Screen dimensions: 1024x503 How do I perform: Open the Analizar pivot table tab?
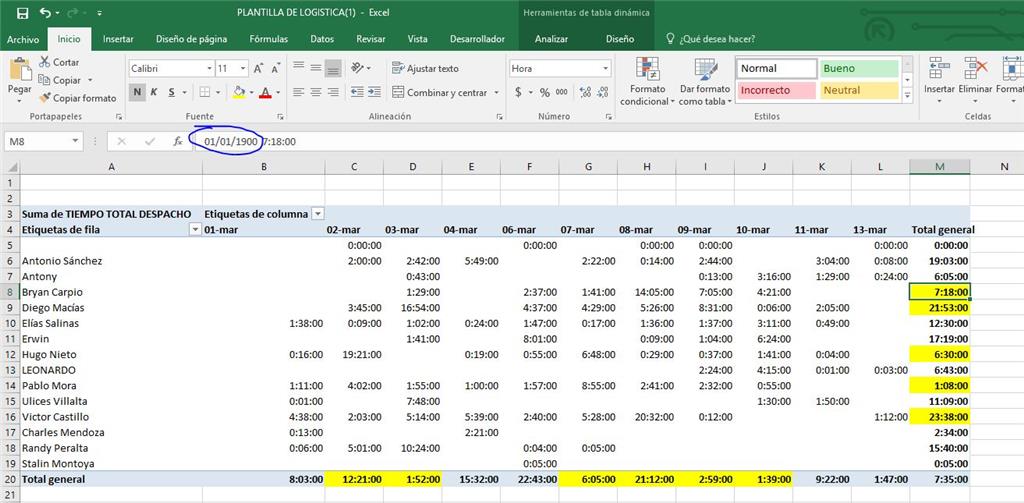551,39
